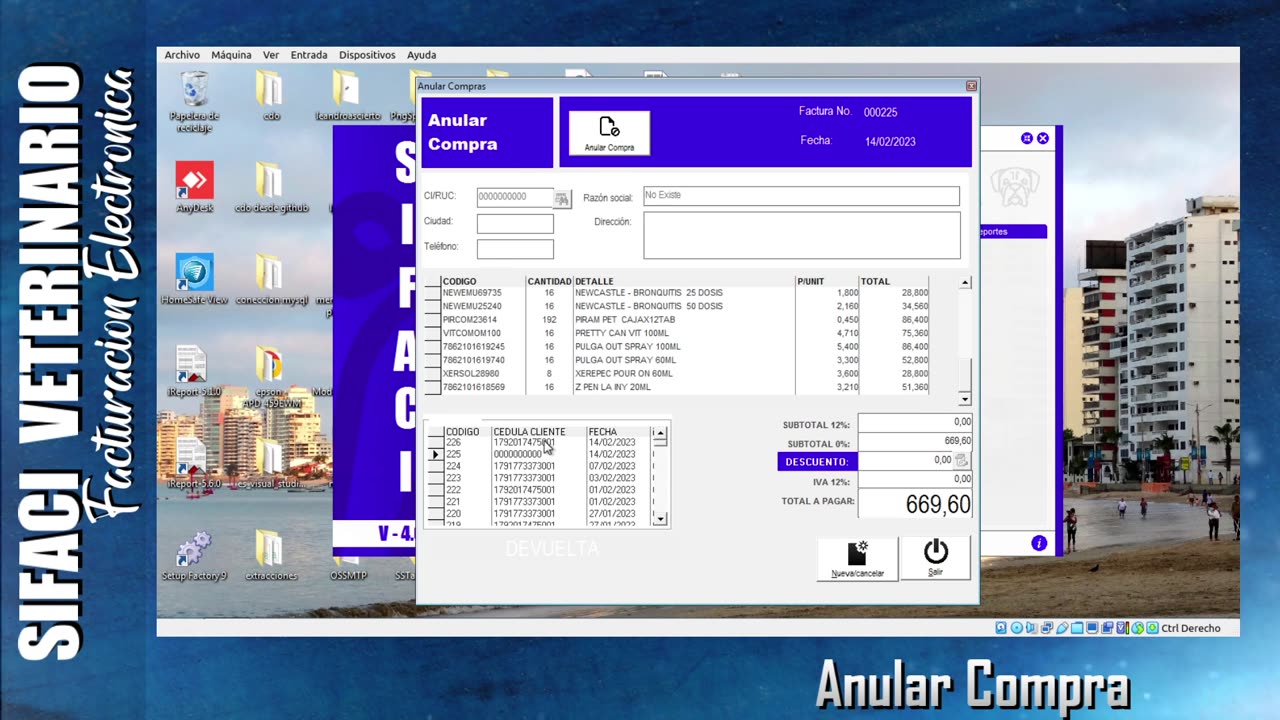Select purchase row with codigo 220

point(540,514)
